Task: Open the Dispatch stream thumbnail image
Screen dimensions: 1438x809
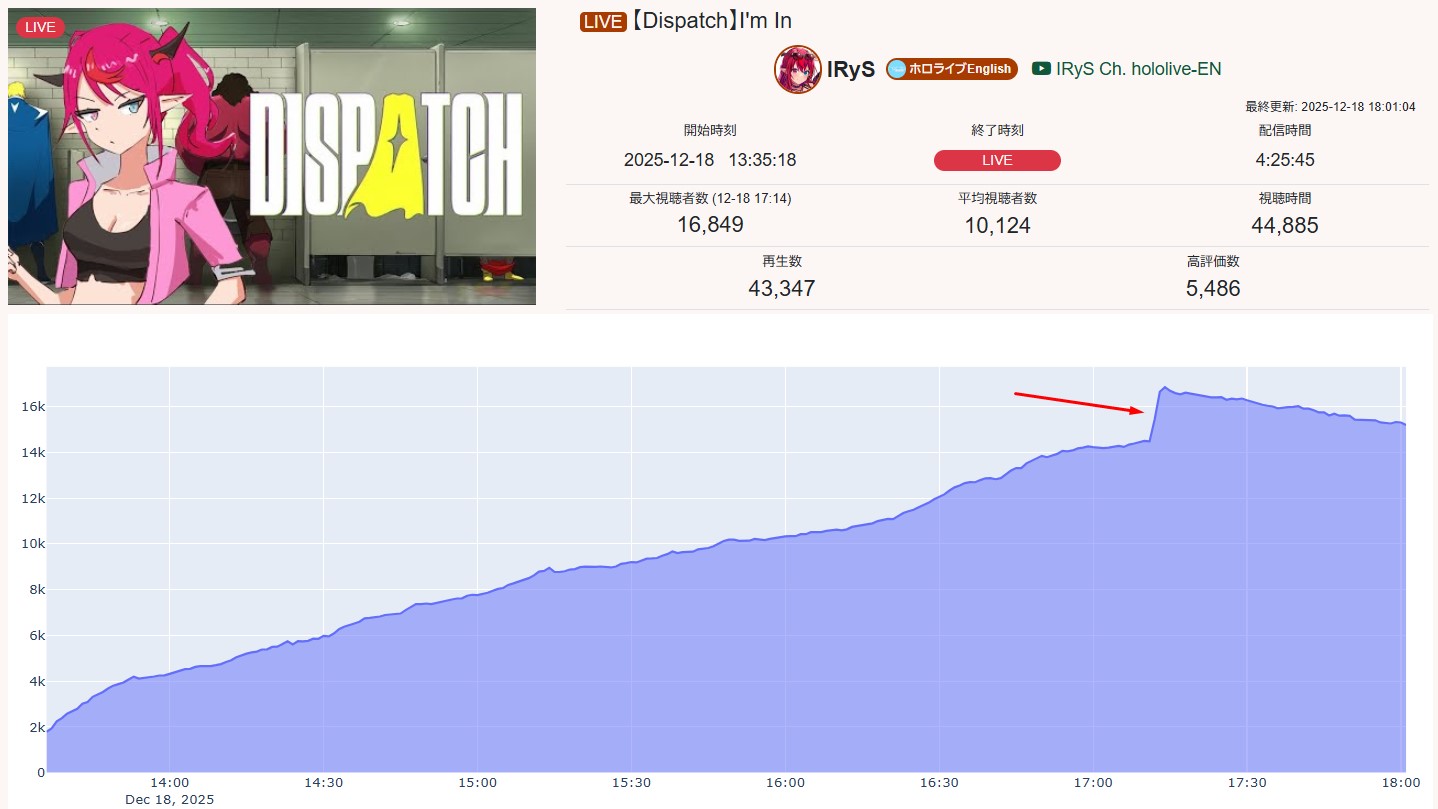Action: [272, 156]
